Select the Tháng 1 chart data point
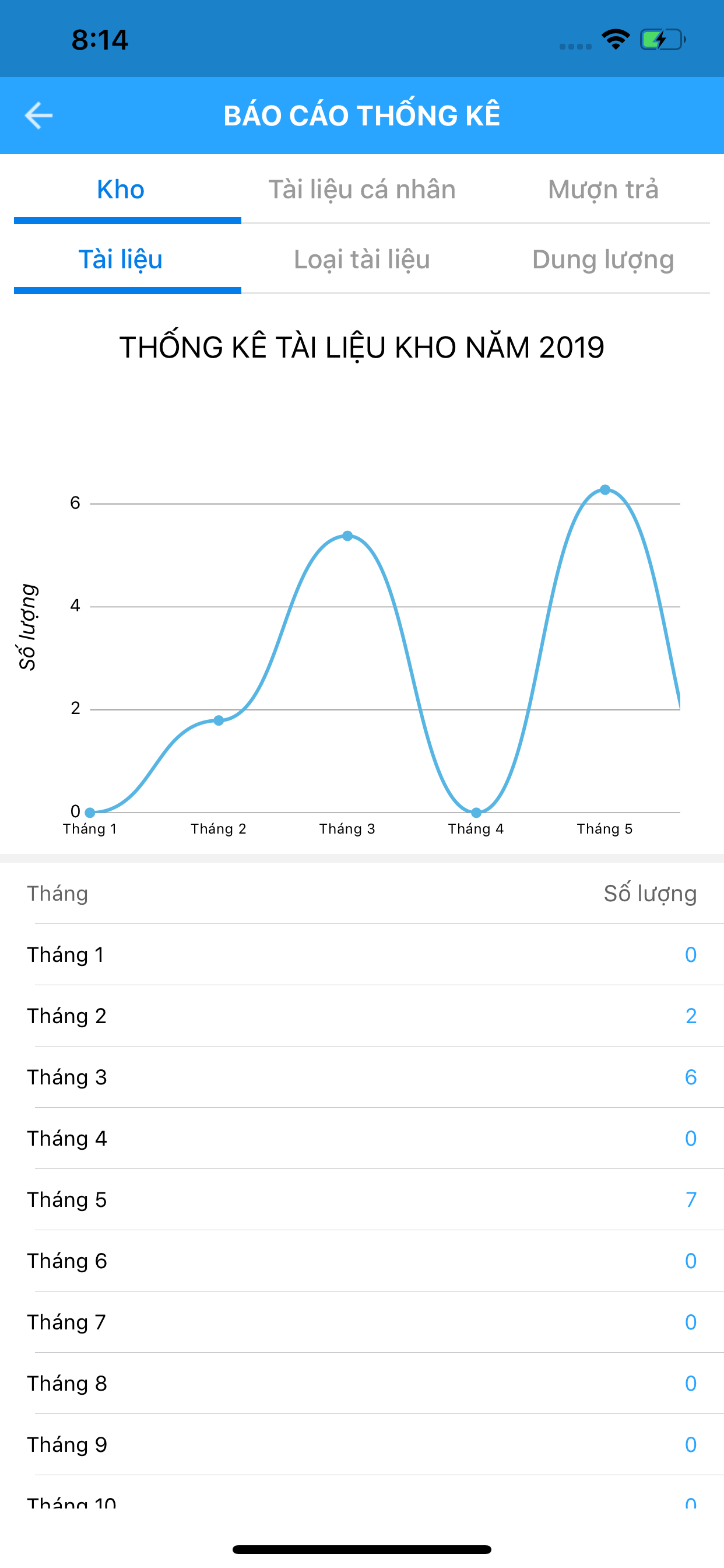Viewport: 724px width, 1568px height. [x=90, y=813]
